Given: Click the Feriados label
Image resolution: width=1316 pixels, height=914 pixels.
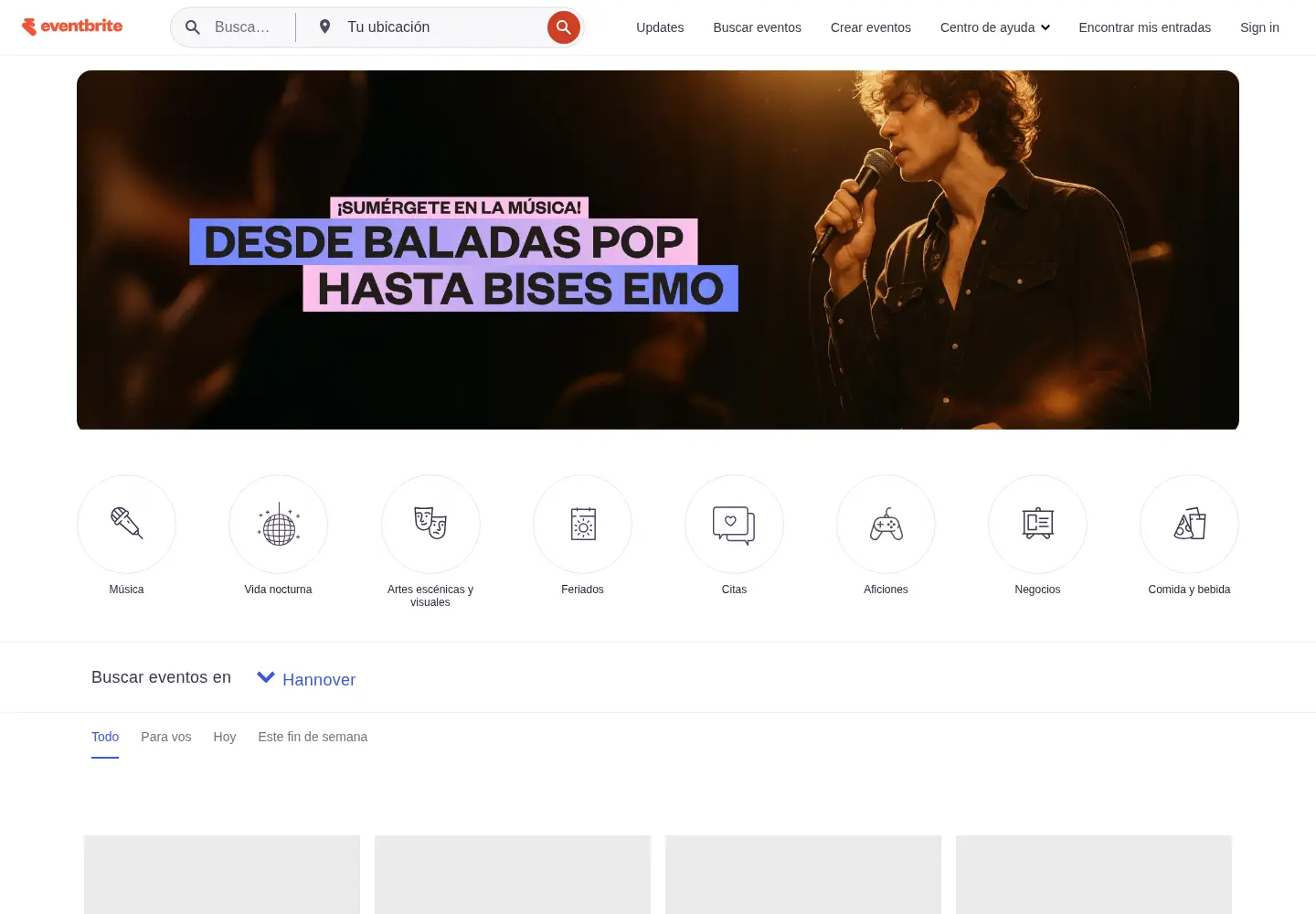Looking at the screenshot, I should 582,590.
